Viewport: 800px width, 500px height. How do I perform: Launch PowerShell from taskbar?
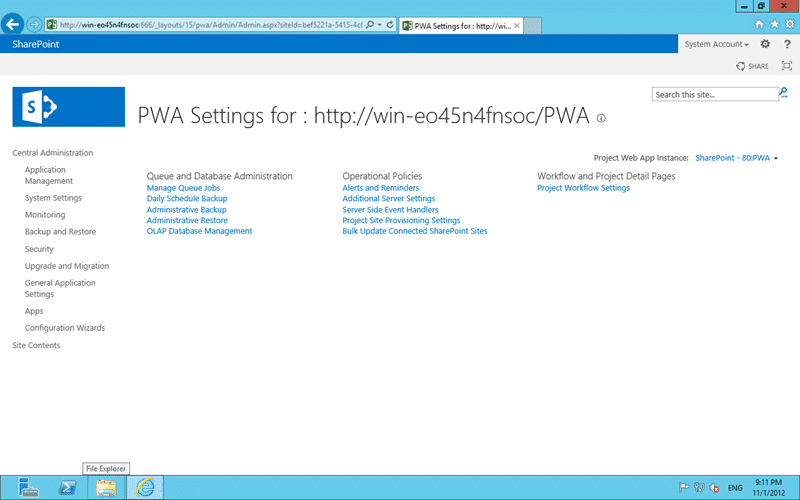tap(67, 488)
